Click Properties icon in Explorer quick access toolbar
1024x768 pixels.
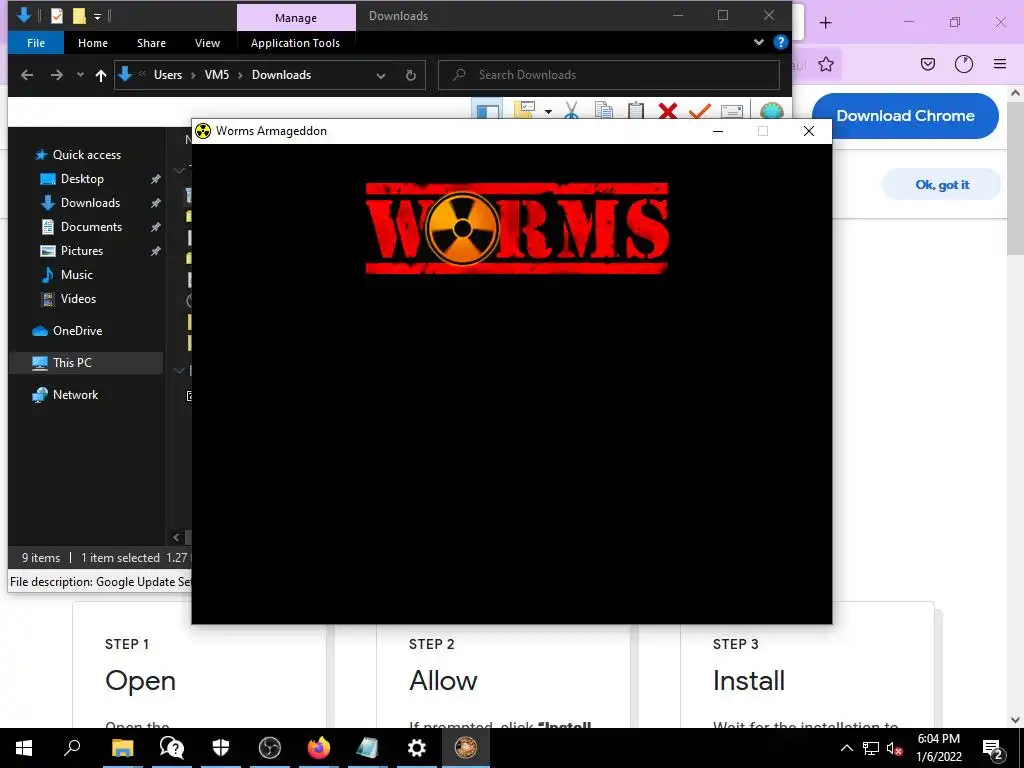[x=57, y=16]
